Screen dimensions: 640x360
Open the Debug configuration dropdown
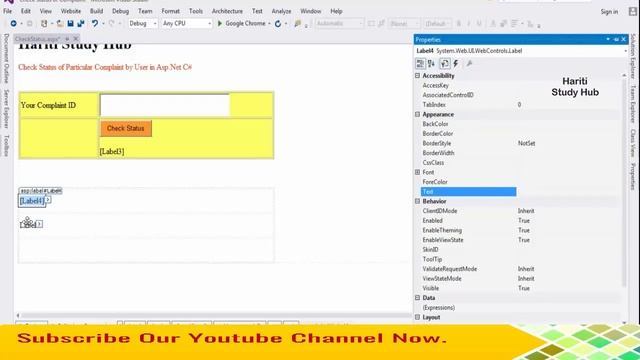click(x=142, y=24)
